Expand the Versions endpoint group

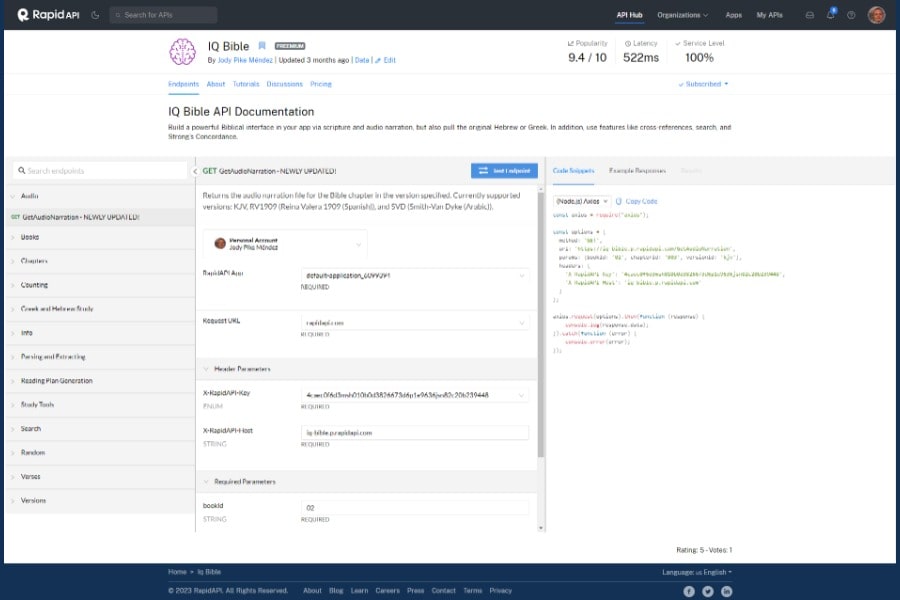(x=99, y=501)
